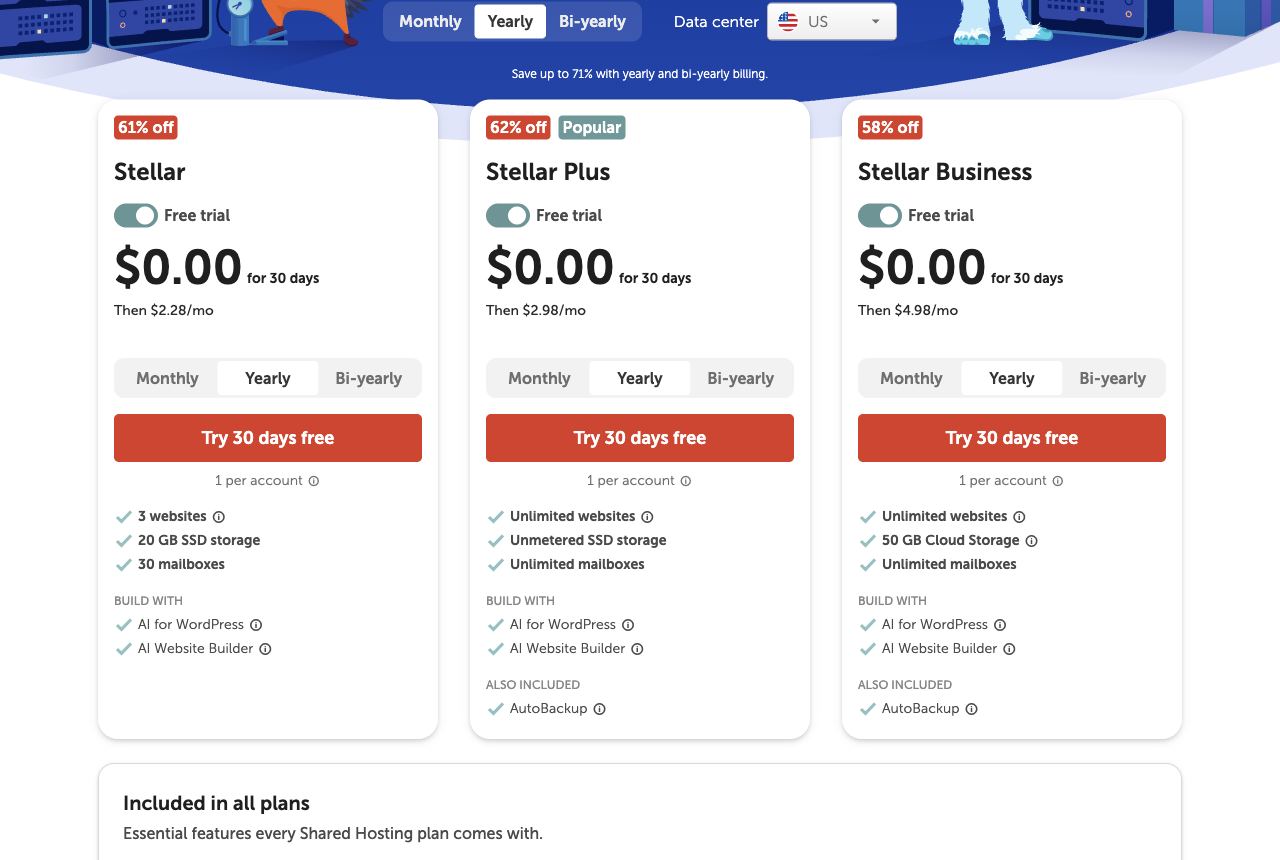Click info icon next to 3 websites
Screen dimensions: 1280x860
click(x=219, y=517)
